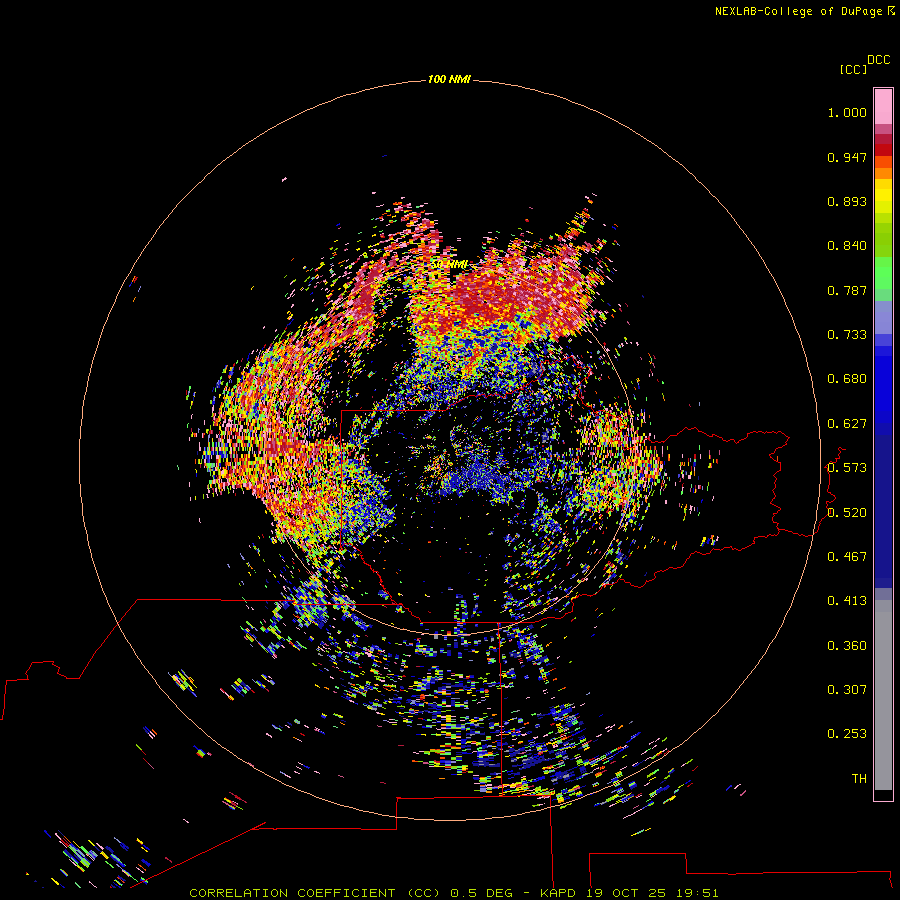Select the 0.520 scale value
The image size is (900, 900).
(x=847, y=513)
